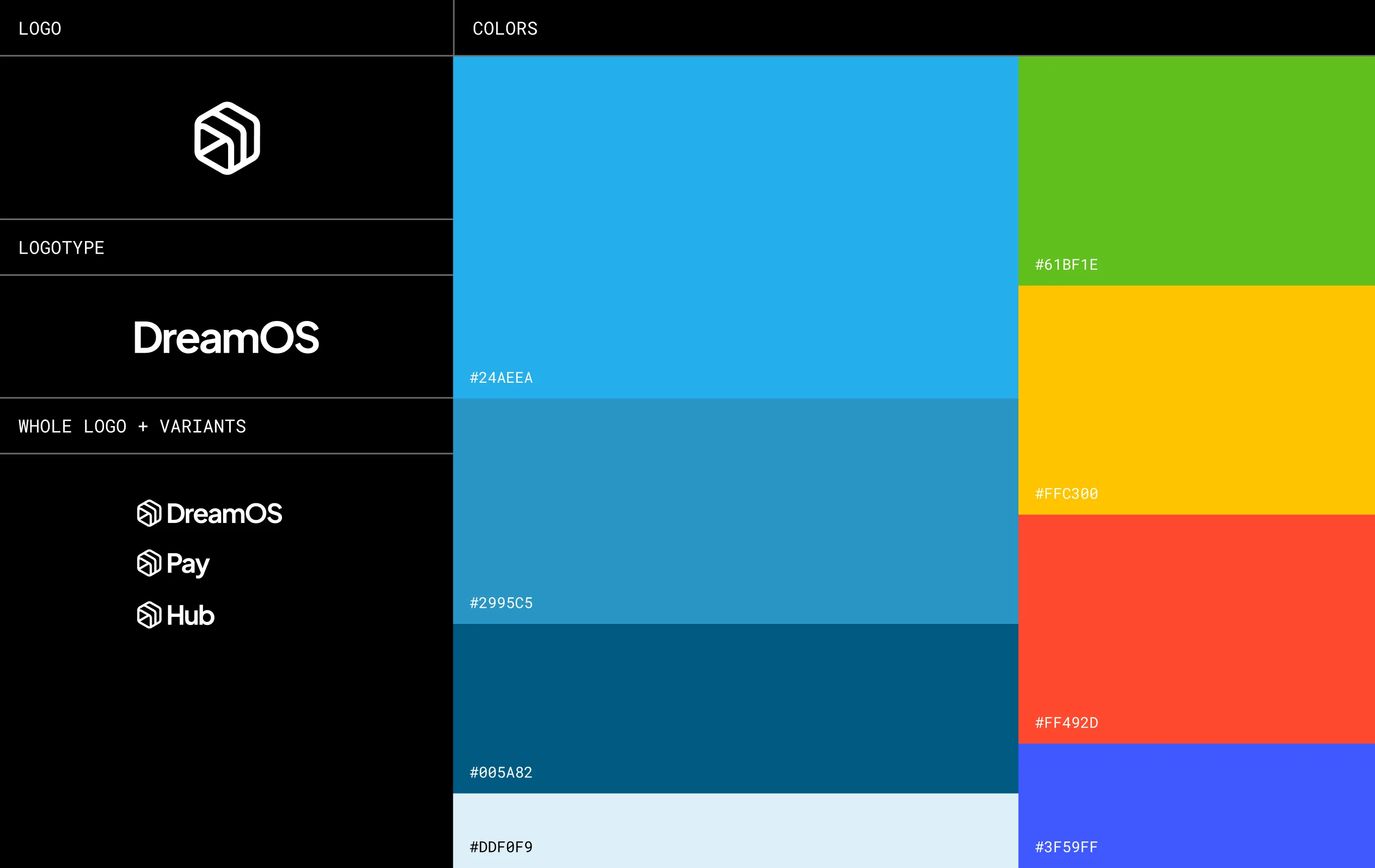Click the Hub logo variant
1375x868 pixels.
176,615
